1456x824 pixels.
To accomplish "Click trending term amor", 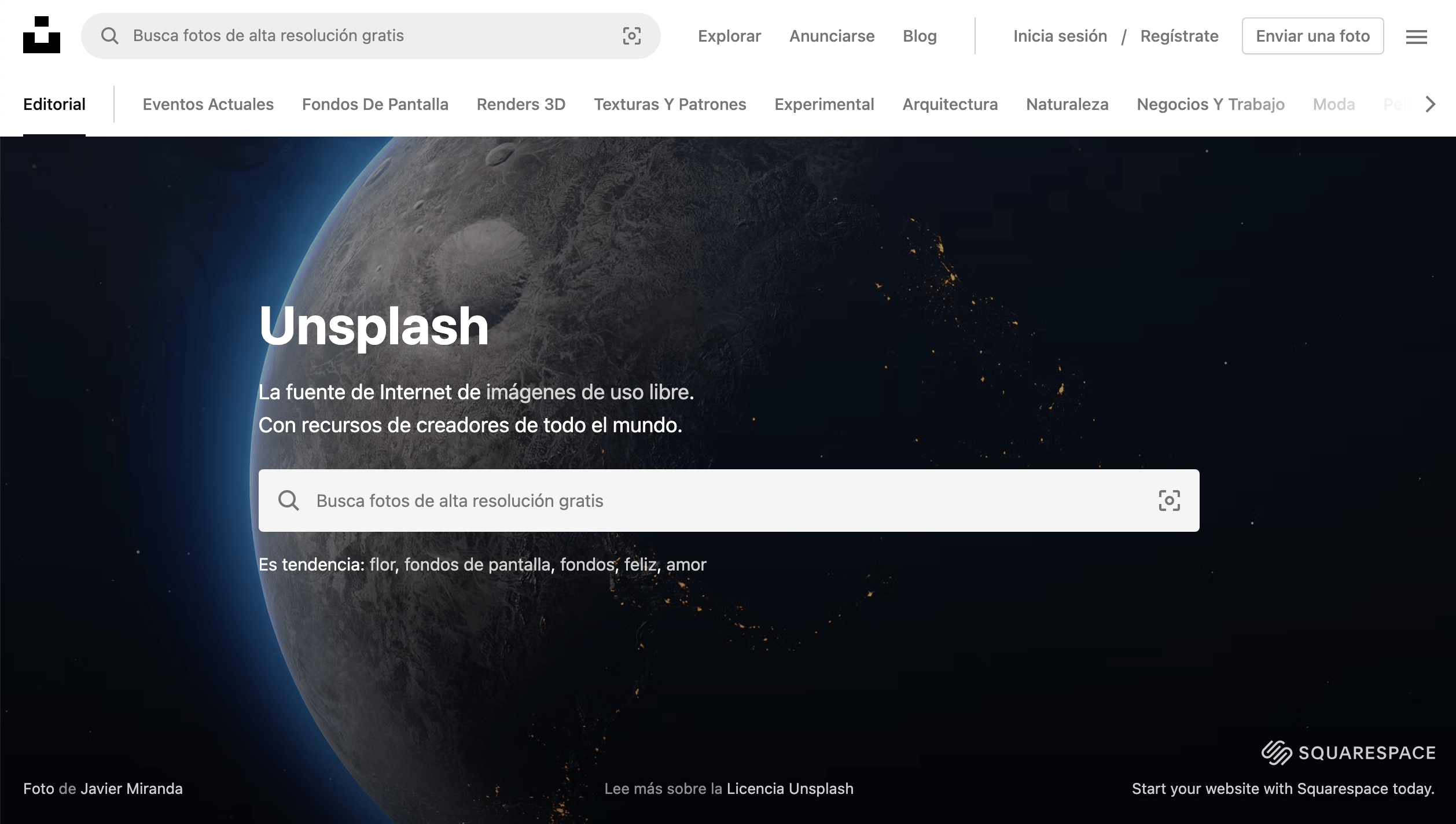I will [x=686, y=564].
